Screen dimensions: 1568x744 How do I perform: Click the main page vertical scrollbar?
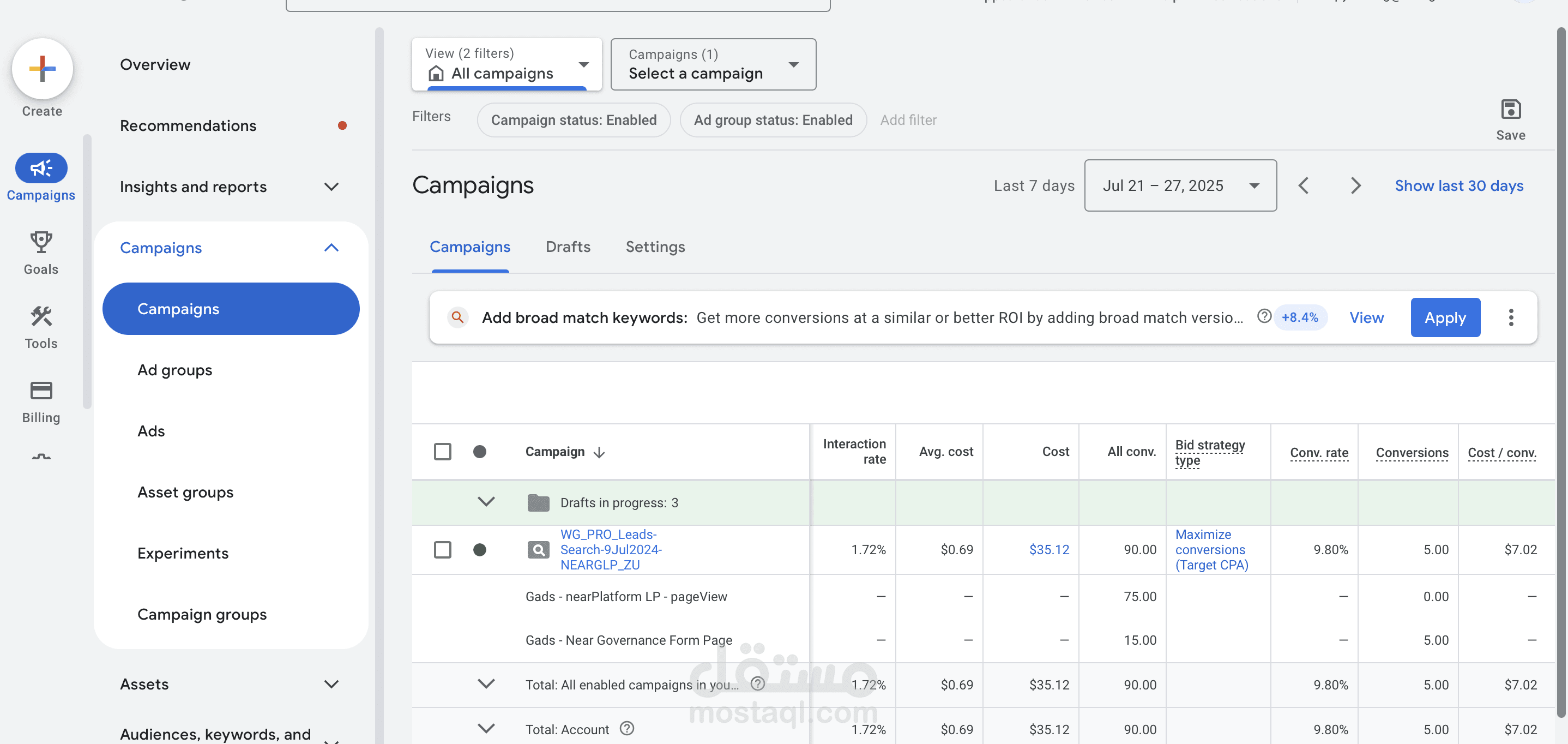pyautogui.click(x=1561, y=371)
